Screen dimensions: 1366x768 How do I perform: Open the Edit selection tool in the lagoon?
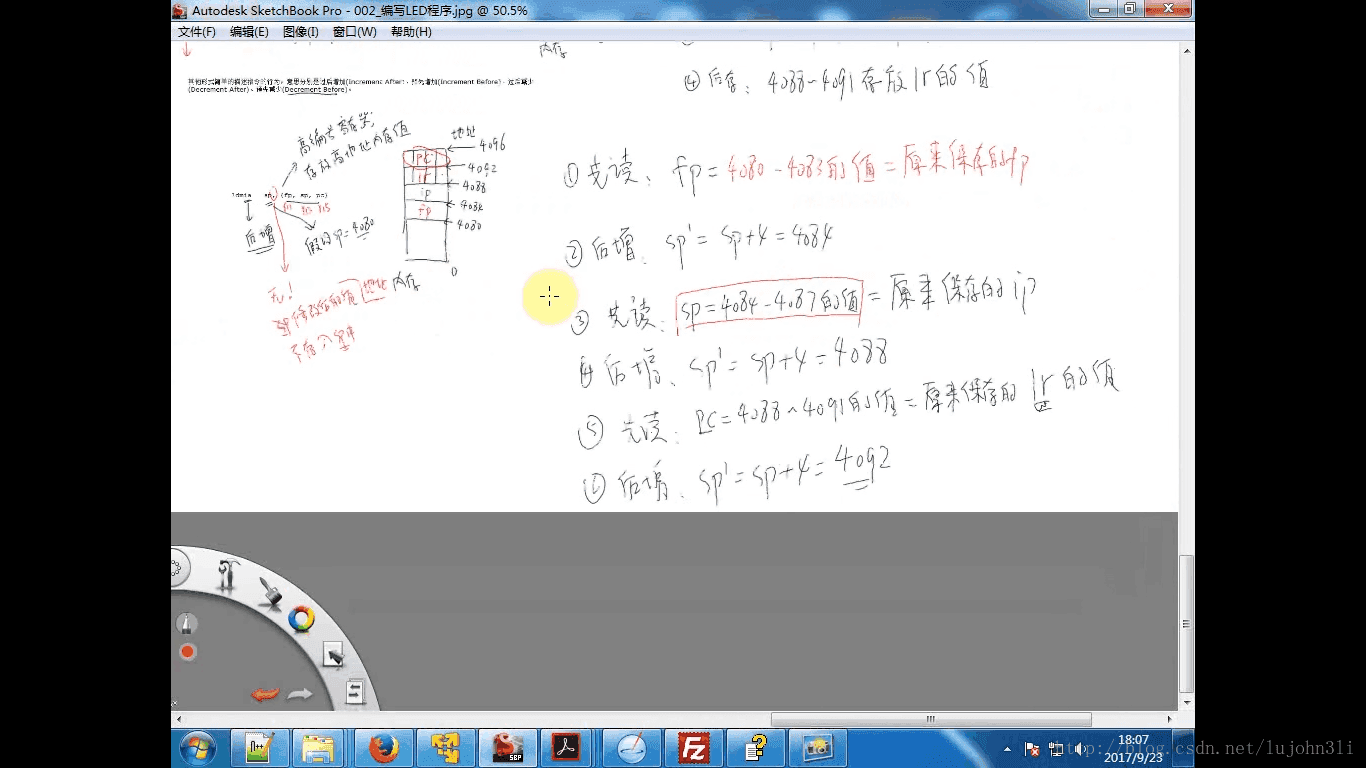(333, 655)
